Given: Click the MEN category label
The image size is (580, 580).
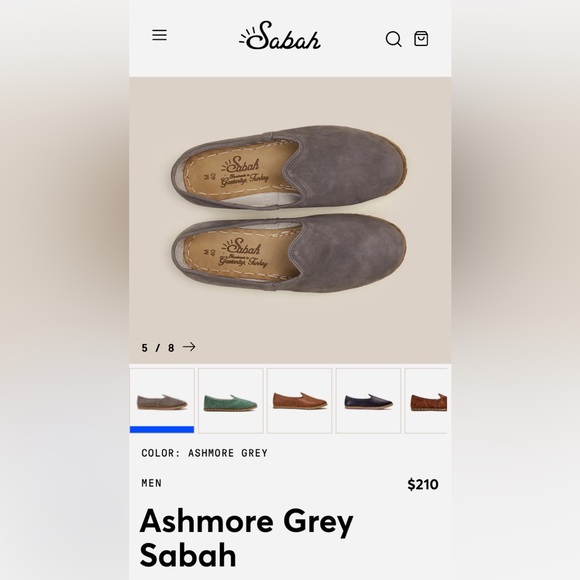Looking at the screenshot, I should click(152, 483).
